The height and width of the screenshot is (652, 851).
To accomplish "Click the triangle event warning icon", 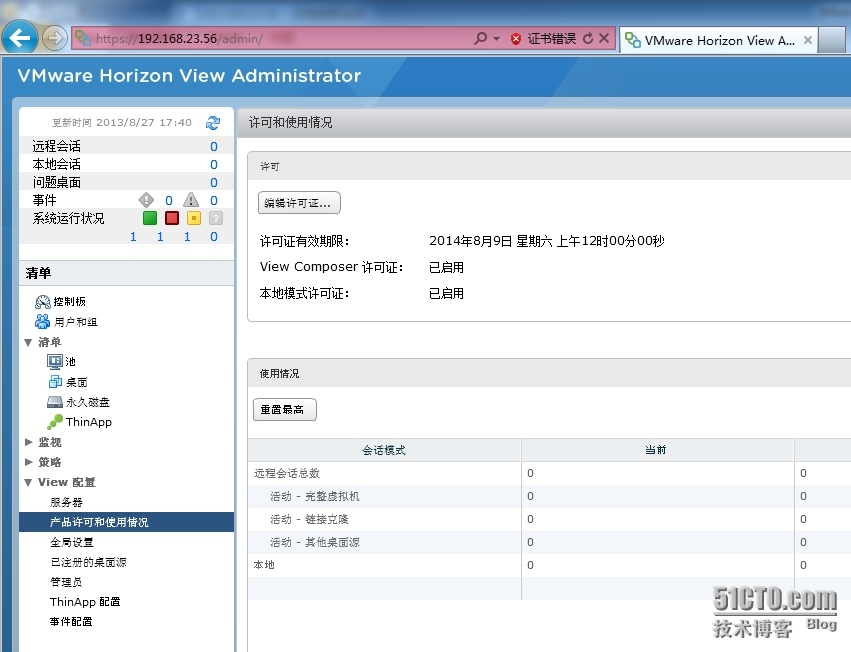I will click(x=191, y=200).
